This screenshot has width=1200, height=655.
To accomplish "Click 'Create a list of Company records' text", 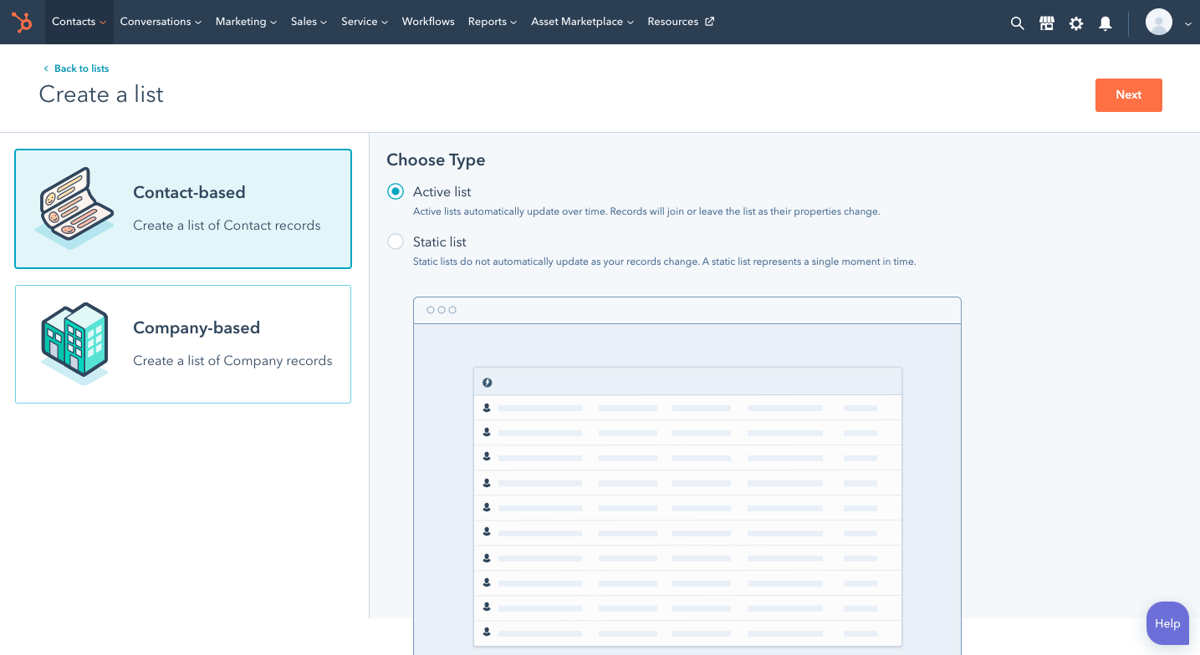I will [233, 361].
